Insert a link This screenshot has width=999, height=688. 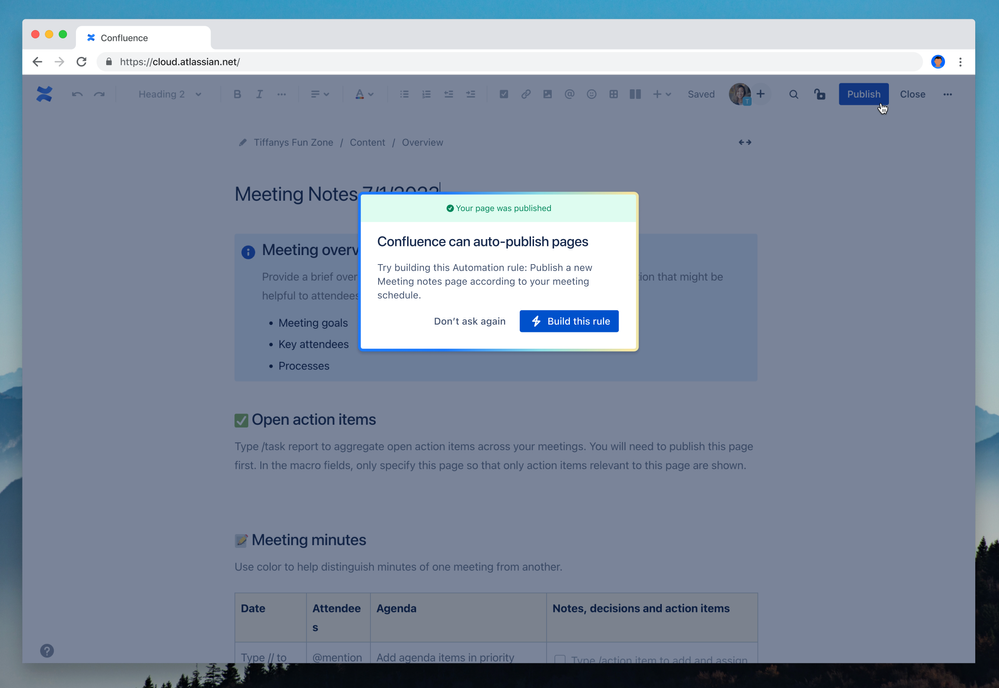tap(526, 94)
